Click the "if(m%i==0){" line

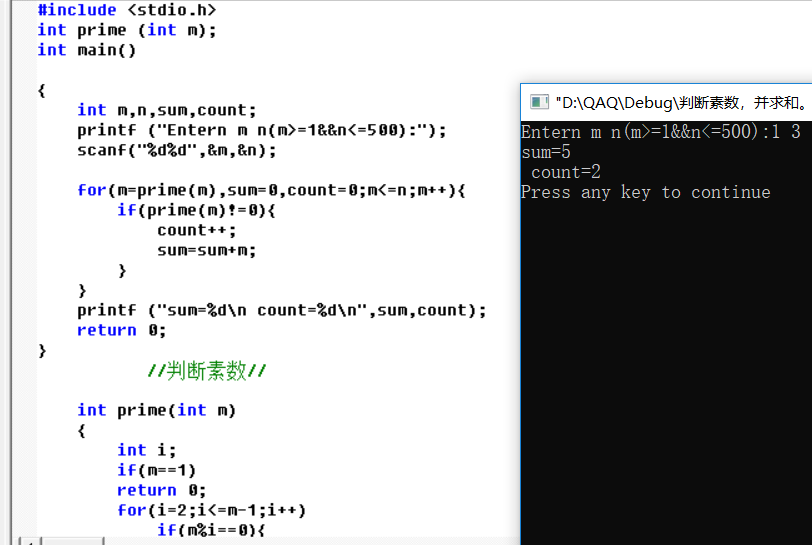click(211, 530)
